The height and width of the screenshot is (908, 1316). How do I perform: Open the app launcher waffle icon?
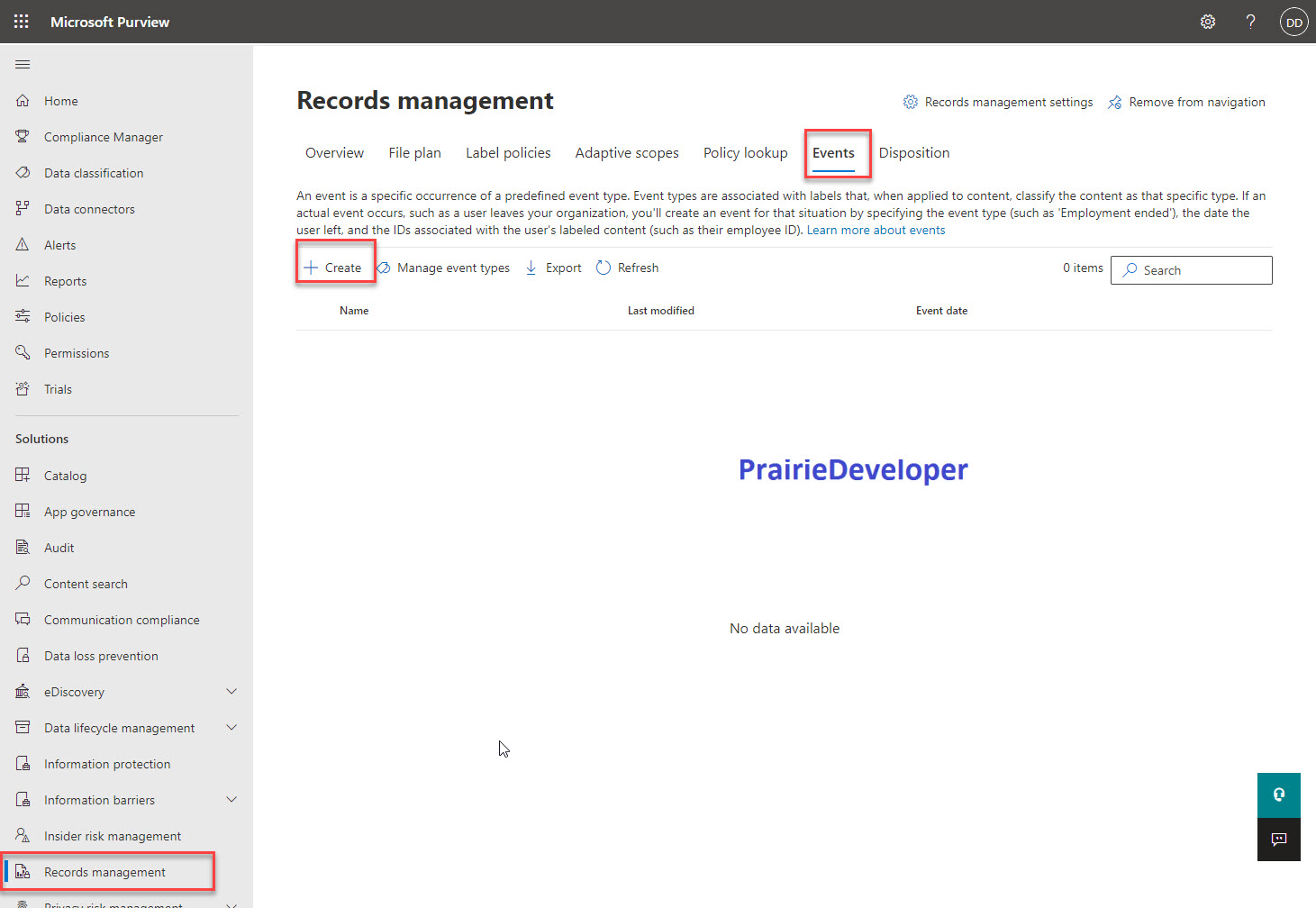[x=22, y=22]
